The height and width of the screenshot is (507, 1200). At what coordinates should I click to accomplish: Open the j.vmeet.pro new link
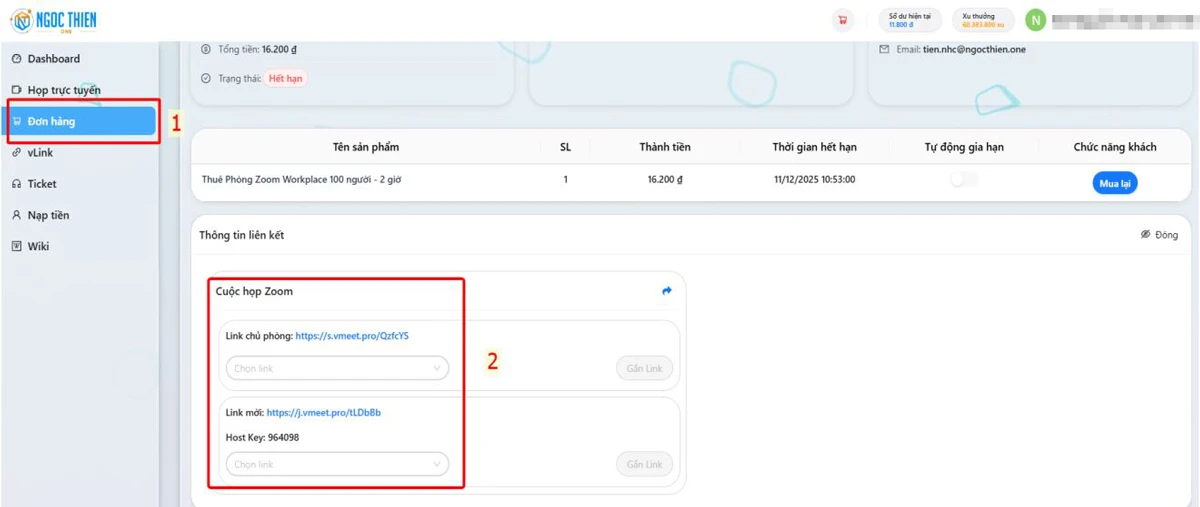323,412
